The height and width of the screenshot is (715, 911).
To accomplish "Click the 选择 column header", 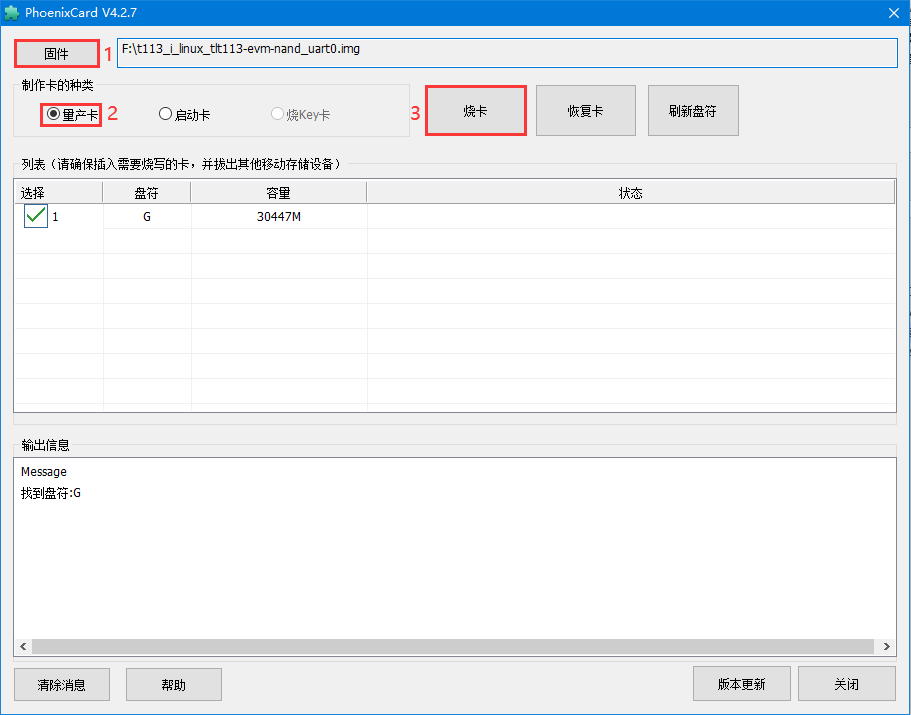I will [x=58, y=193].
